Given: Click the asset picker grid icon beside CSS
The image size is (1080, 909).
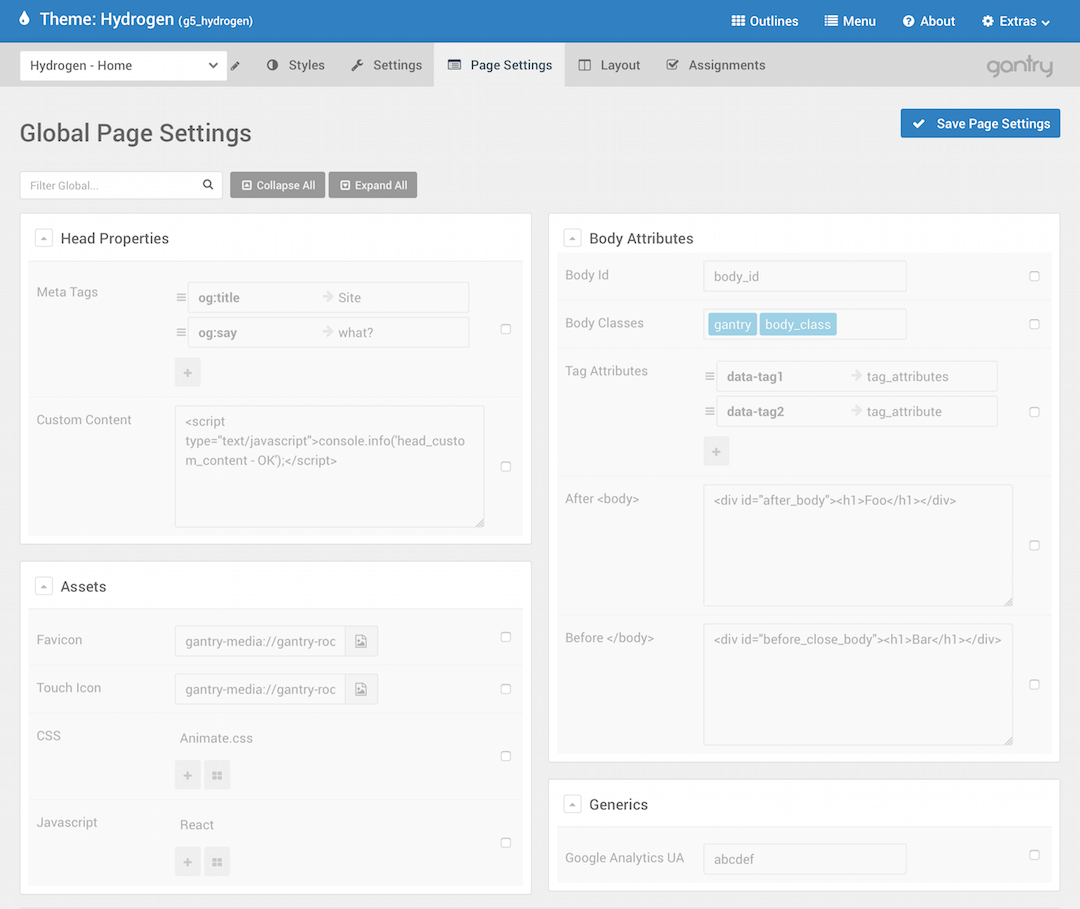Looking at the screenshot, I should tap(217, 775).
